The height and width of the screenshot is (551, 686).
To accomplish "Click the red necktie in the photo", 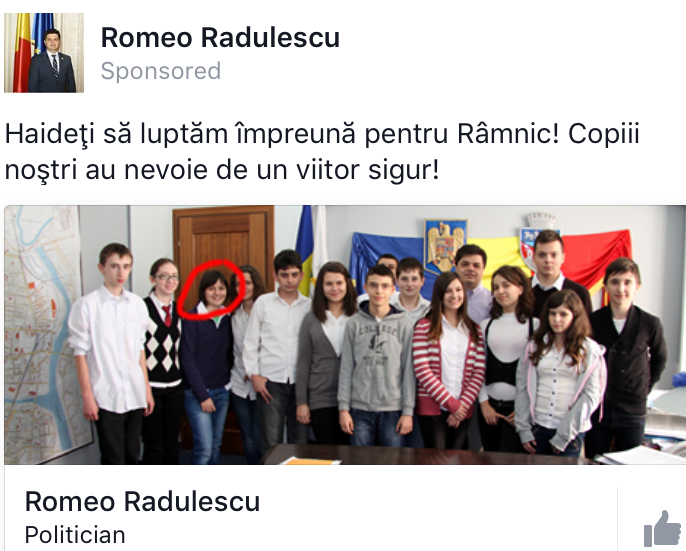I will pos(167,316).
